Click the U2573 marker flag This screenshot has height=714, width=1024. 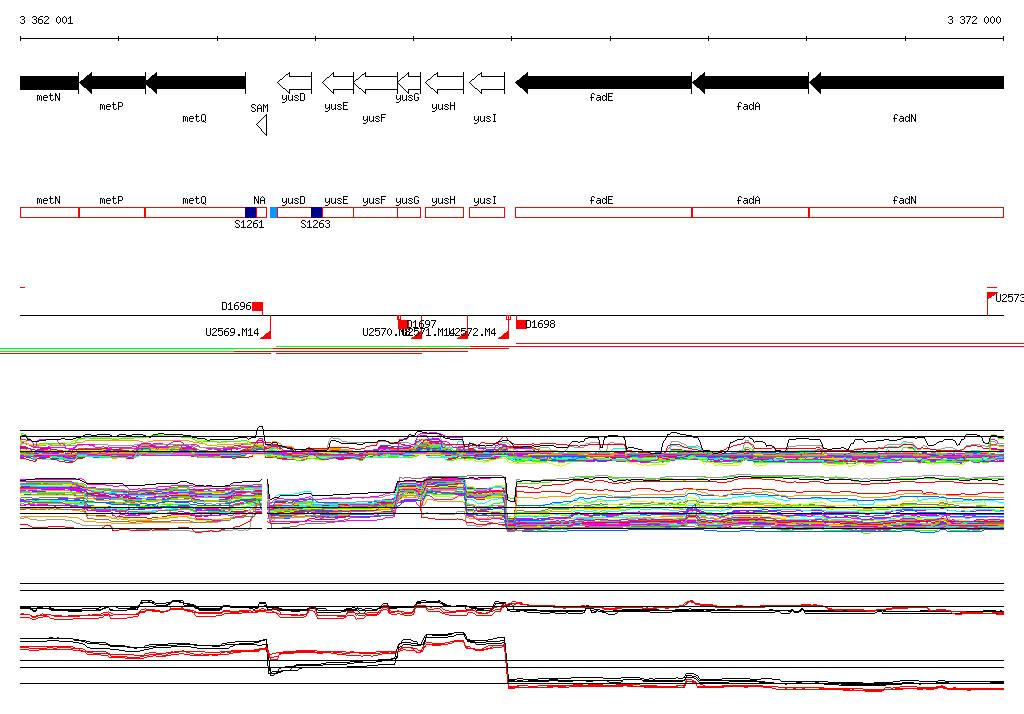(991, 297)
